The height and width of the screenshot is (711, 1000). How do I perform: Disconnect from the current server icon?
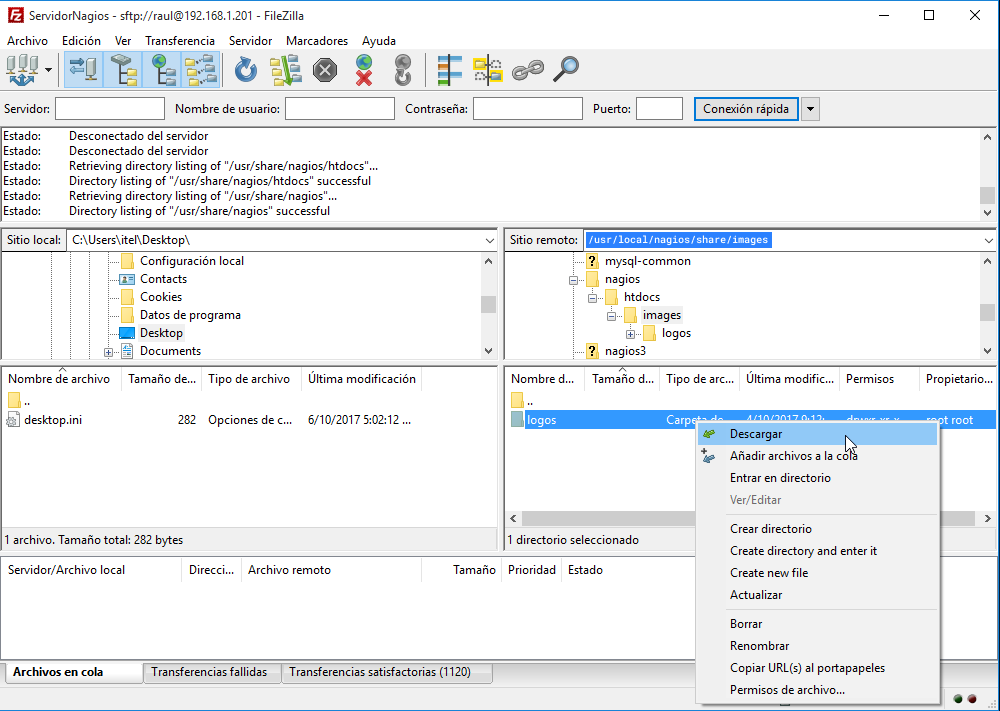pos(363,70)
